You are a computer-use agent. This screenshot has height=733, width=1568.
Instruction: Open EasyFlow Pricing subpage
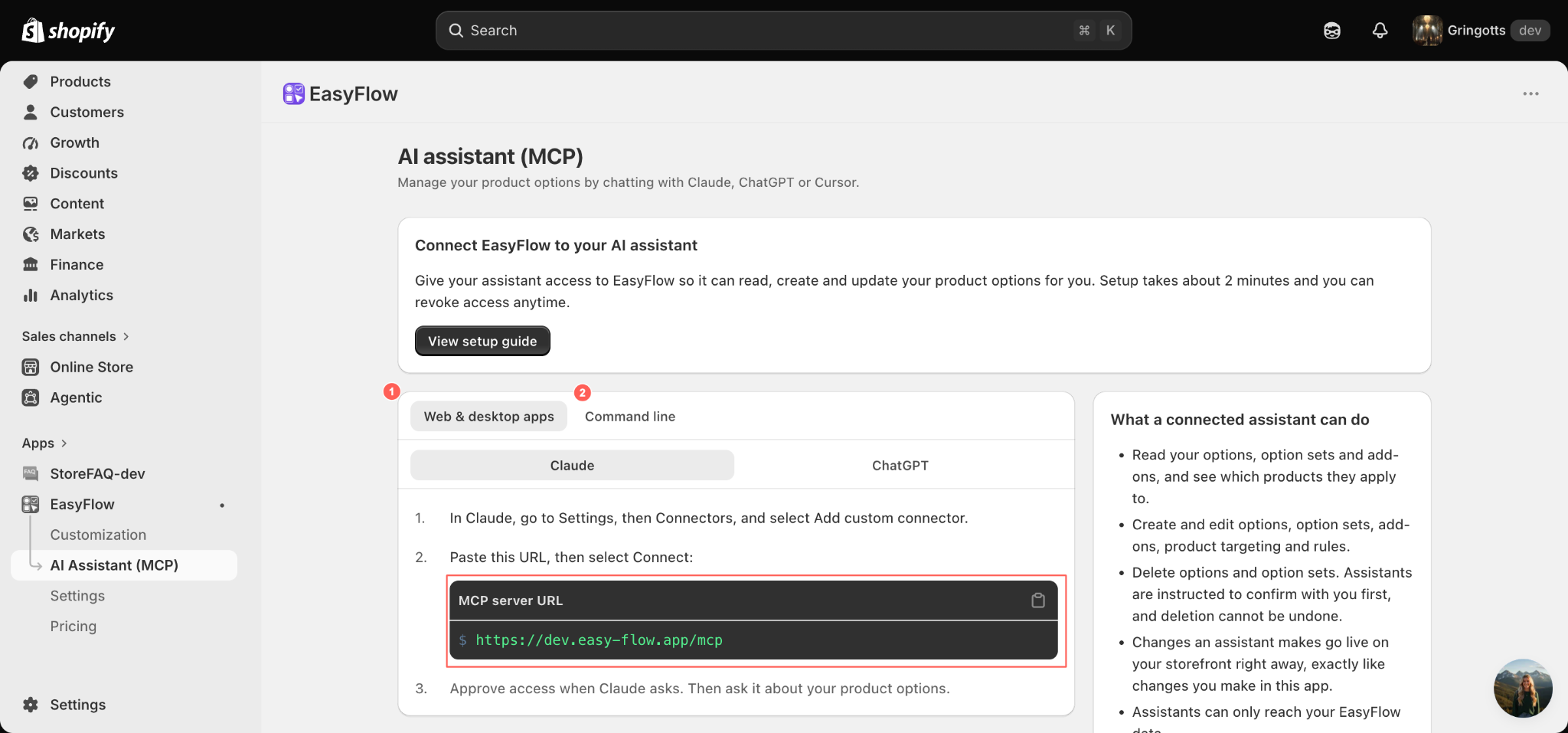click(73, 627)
